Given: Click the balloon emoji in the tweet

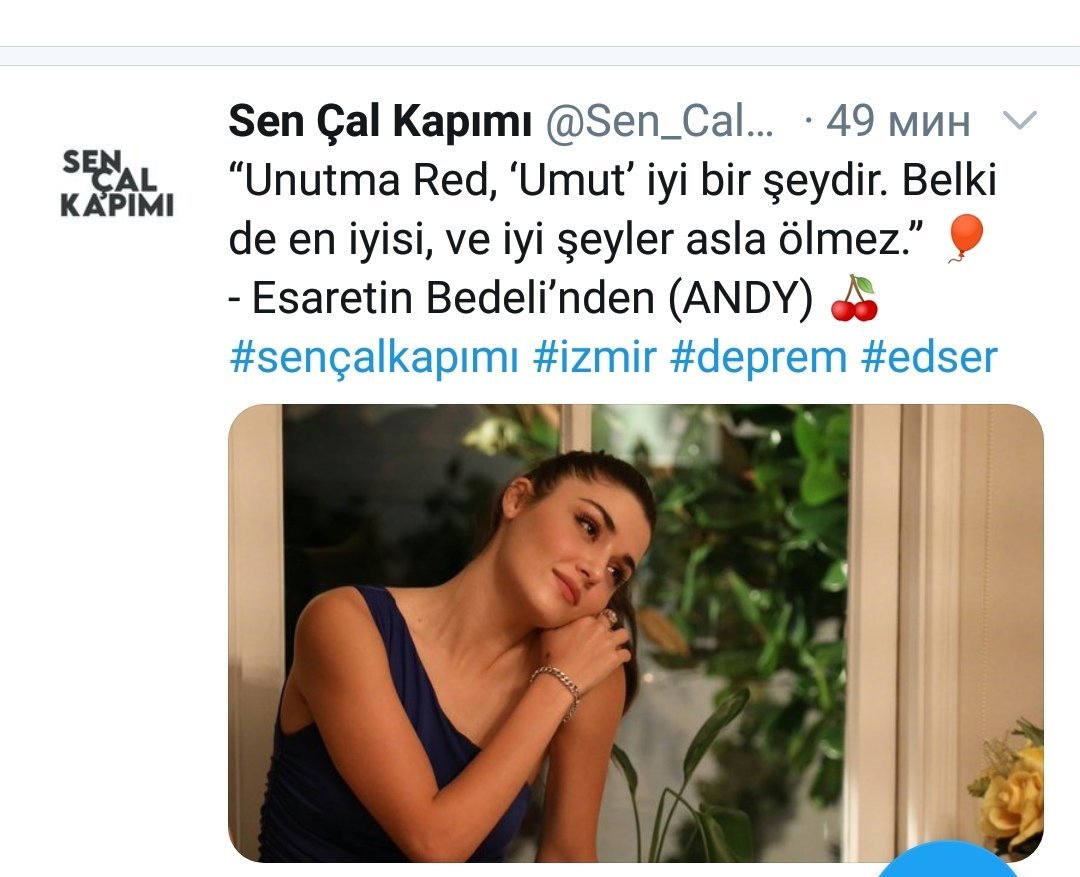Looking at the screenshot, I should (x=966, y=238).
